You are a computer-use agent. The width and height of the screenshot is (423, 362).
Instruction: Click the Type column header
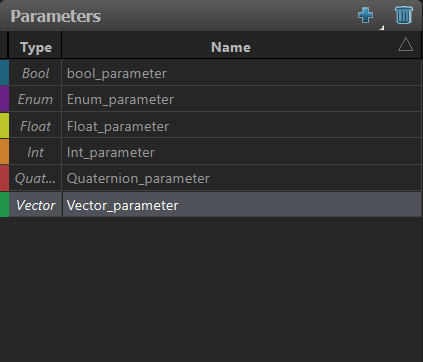tap(35, 47)
